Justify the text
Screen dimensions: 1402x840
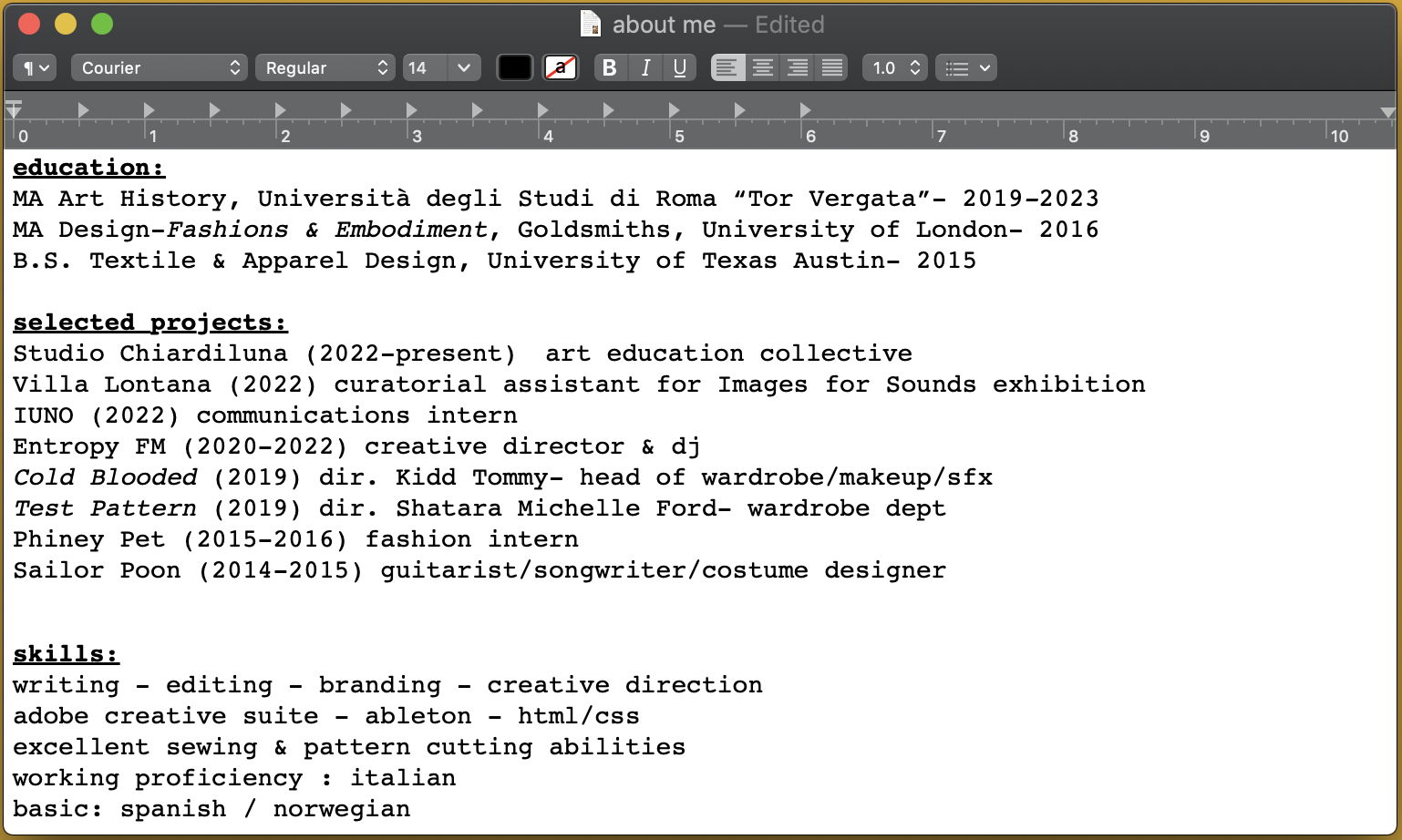[x=832, y=67]
